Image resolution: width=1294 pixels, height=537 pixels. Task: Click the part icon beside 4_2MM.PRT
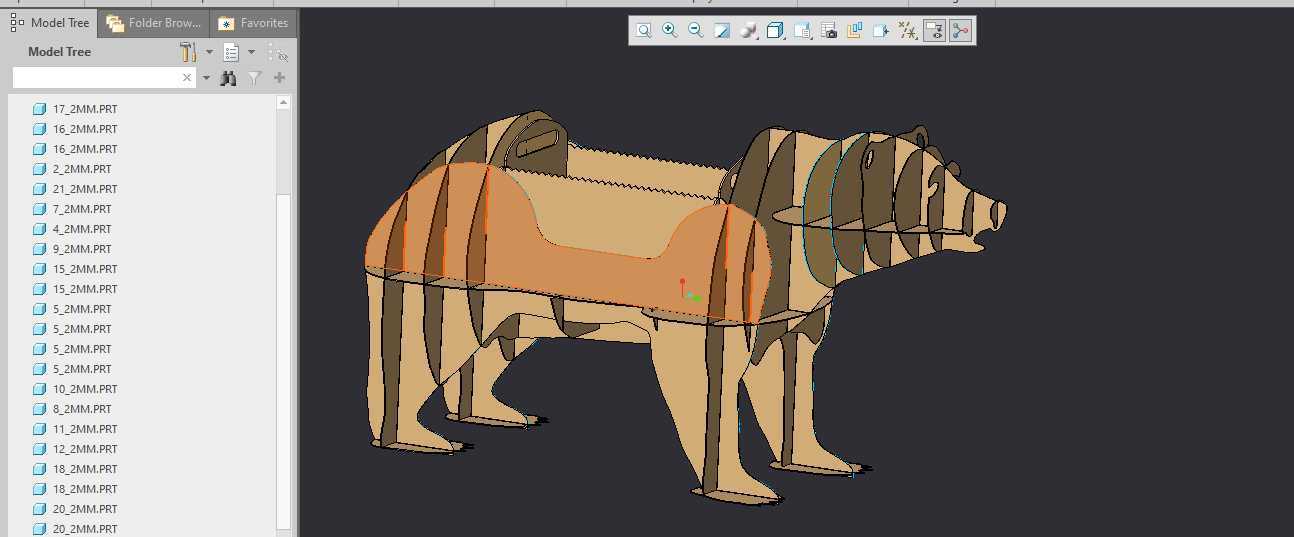pos(40,229)
